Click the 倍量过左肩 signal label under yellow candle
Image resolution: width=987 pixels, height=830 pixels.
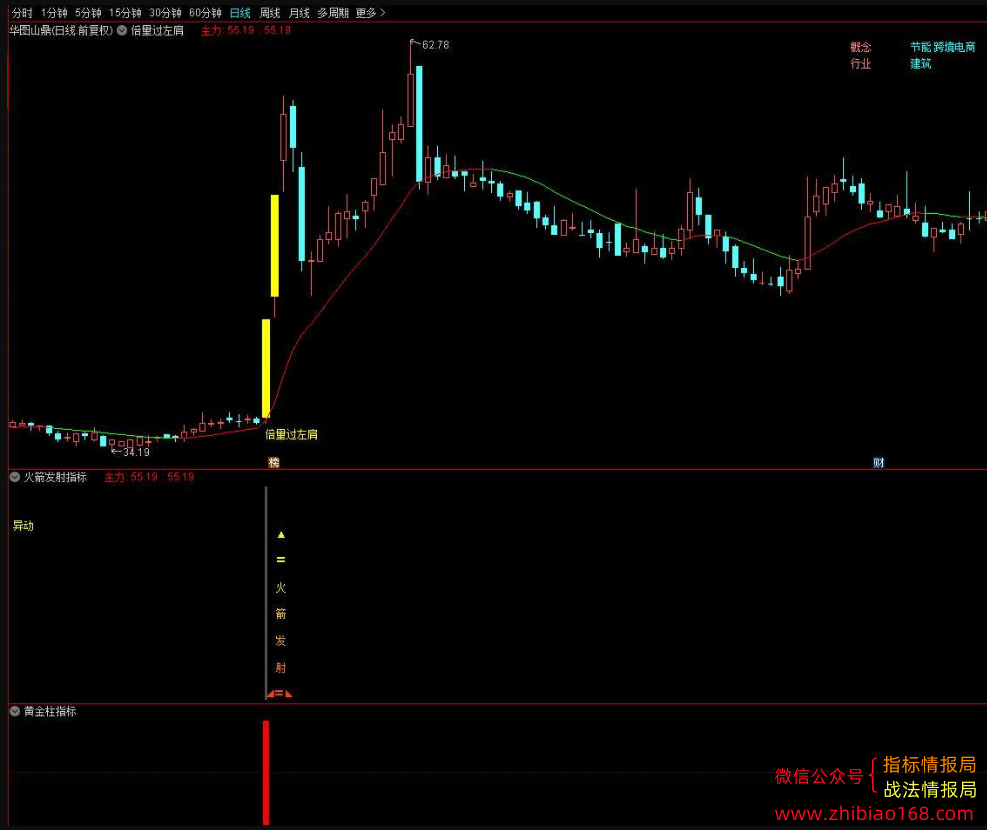pyautogui.click(x=291, y=434)
